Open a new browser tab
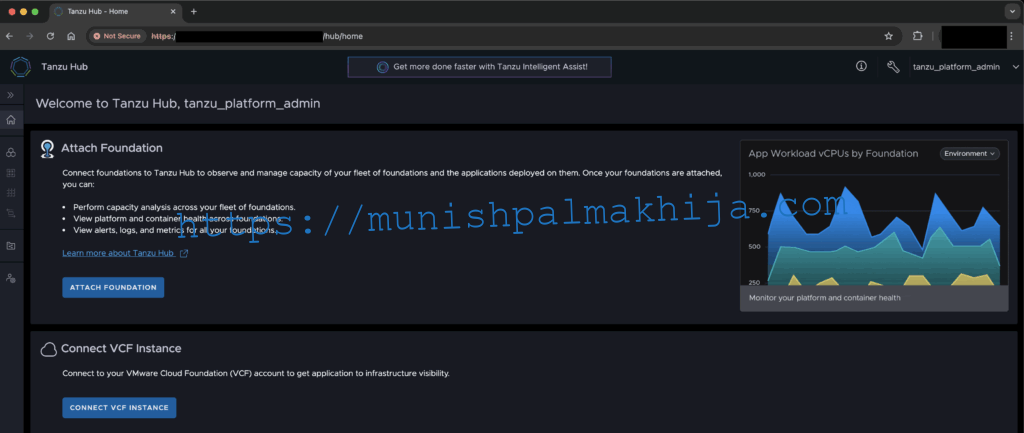Screen dimensions: 1024x433 pos(194,12)
